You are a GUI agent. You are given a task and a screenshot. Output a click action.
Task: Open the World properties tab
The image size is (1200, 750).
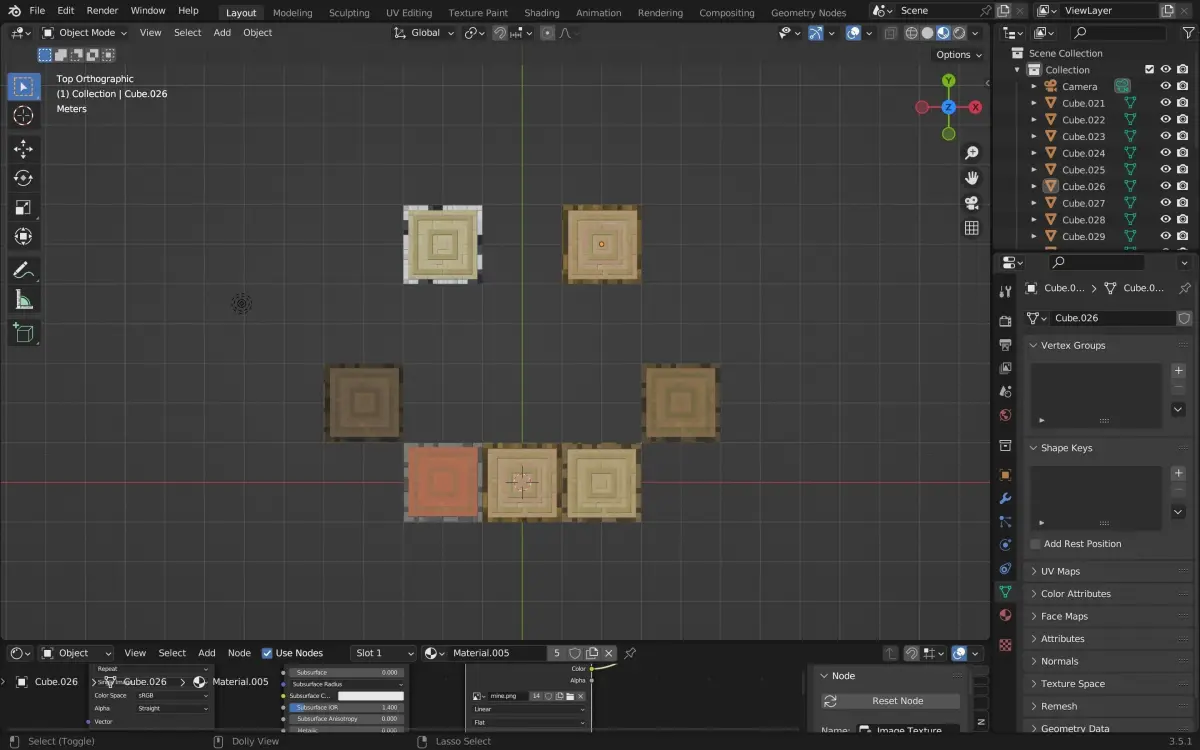click(x=1006, y=415)
